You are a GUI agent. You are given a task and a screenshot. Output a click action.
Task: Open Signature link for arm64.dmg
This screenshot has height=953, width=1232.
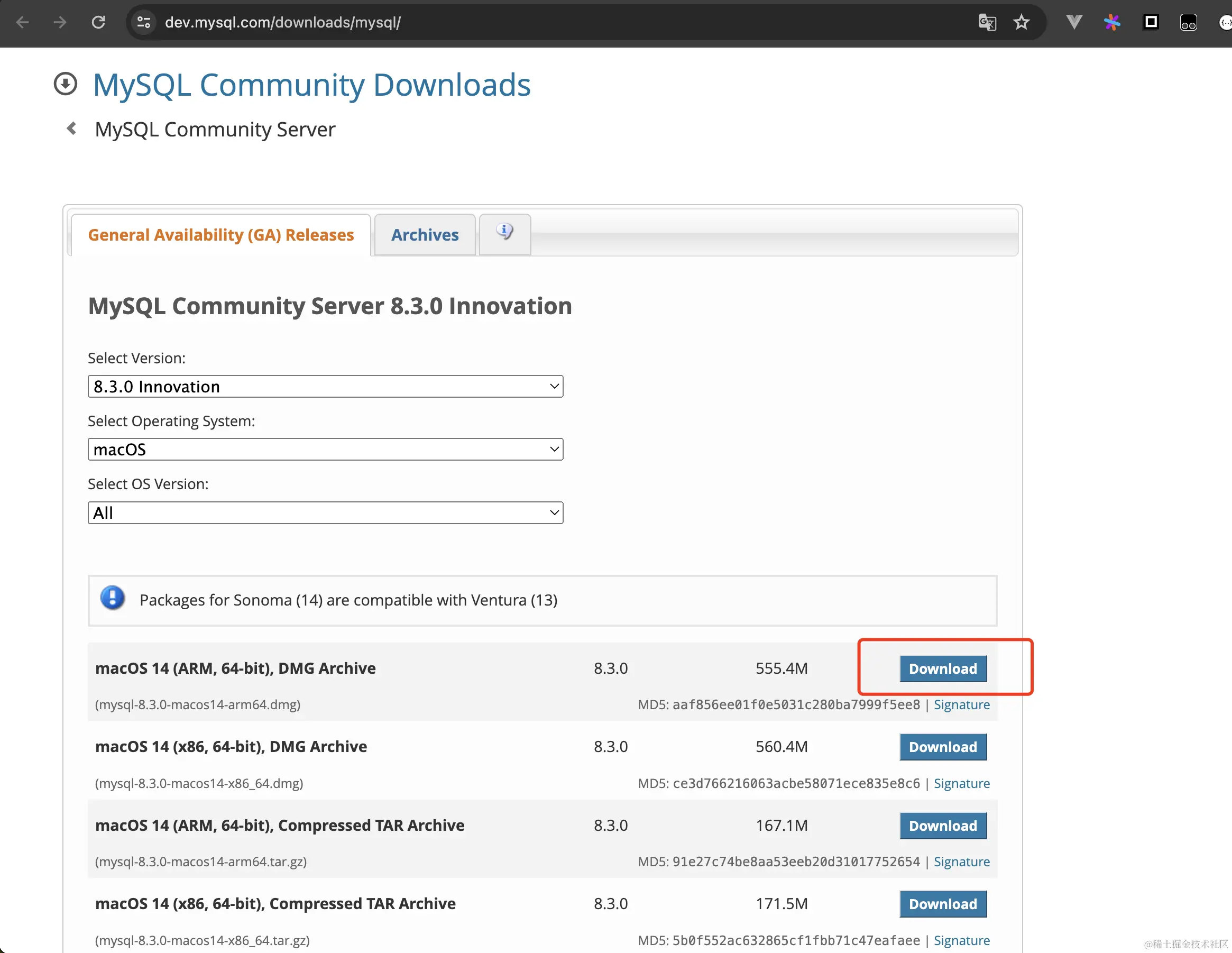click(961, 705)
